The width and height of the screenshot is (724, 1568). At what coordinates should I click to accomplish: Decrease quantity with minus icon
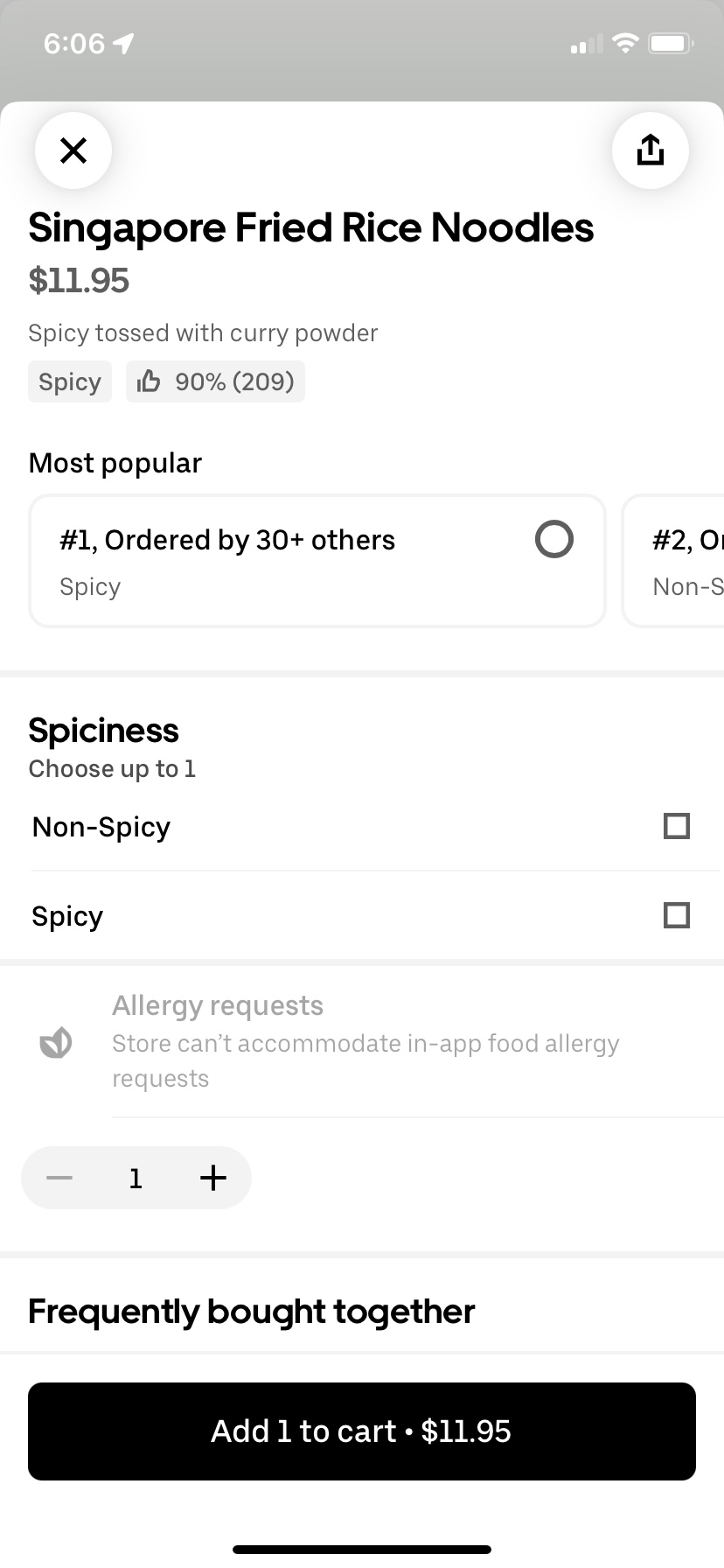point(59,1178)
